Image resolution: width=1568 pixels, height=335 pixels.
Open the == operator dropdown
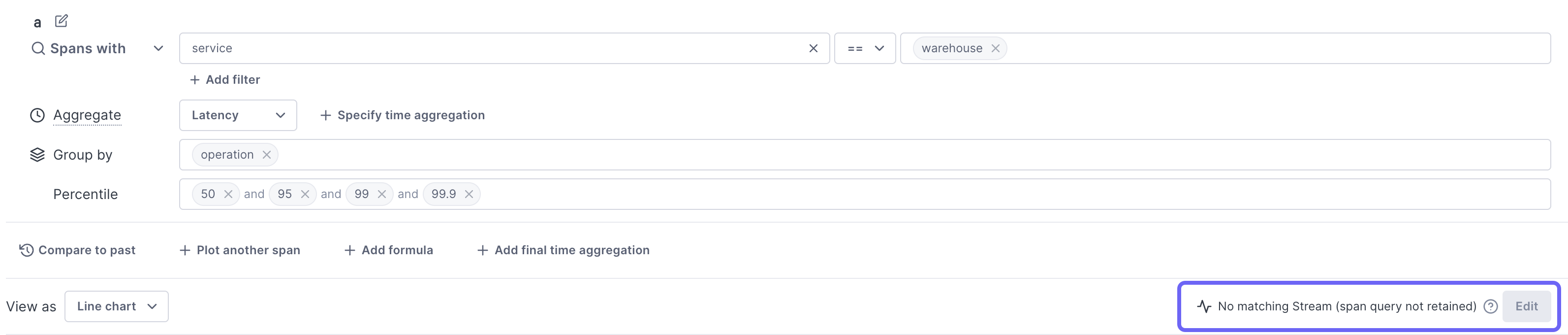[x=865, y=48]
